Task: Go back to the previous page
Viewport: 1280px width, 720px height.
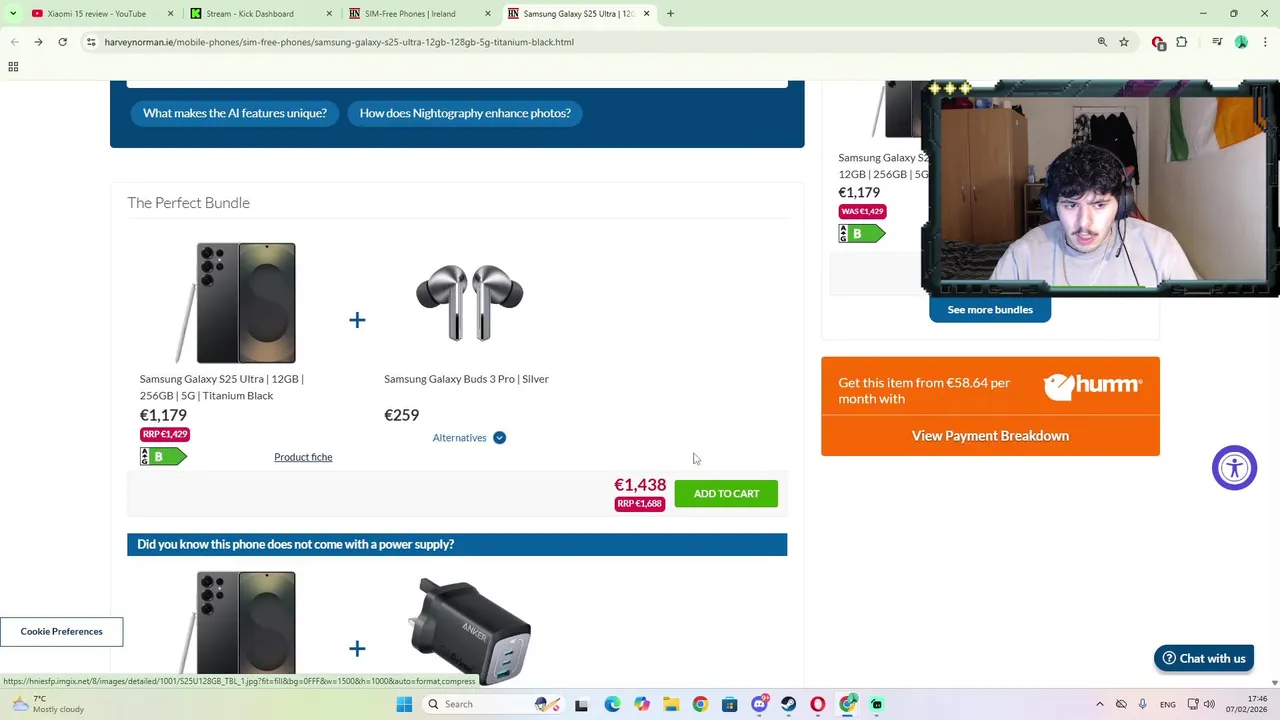Action: [14, 42]
